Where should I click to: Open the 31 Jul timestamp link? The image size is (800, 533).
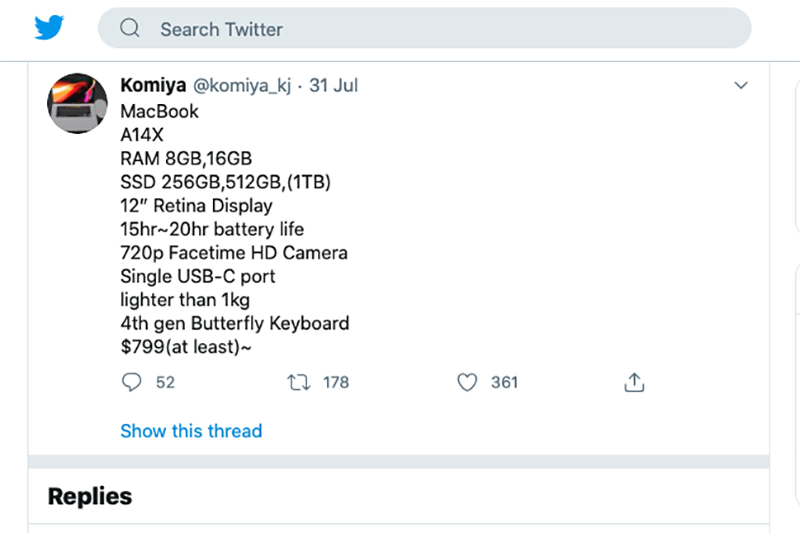pos(333,85)
